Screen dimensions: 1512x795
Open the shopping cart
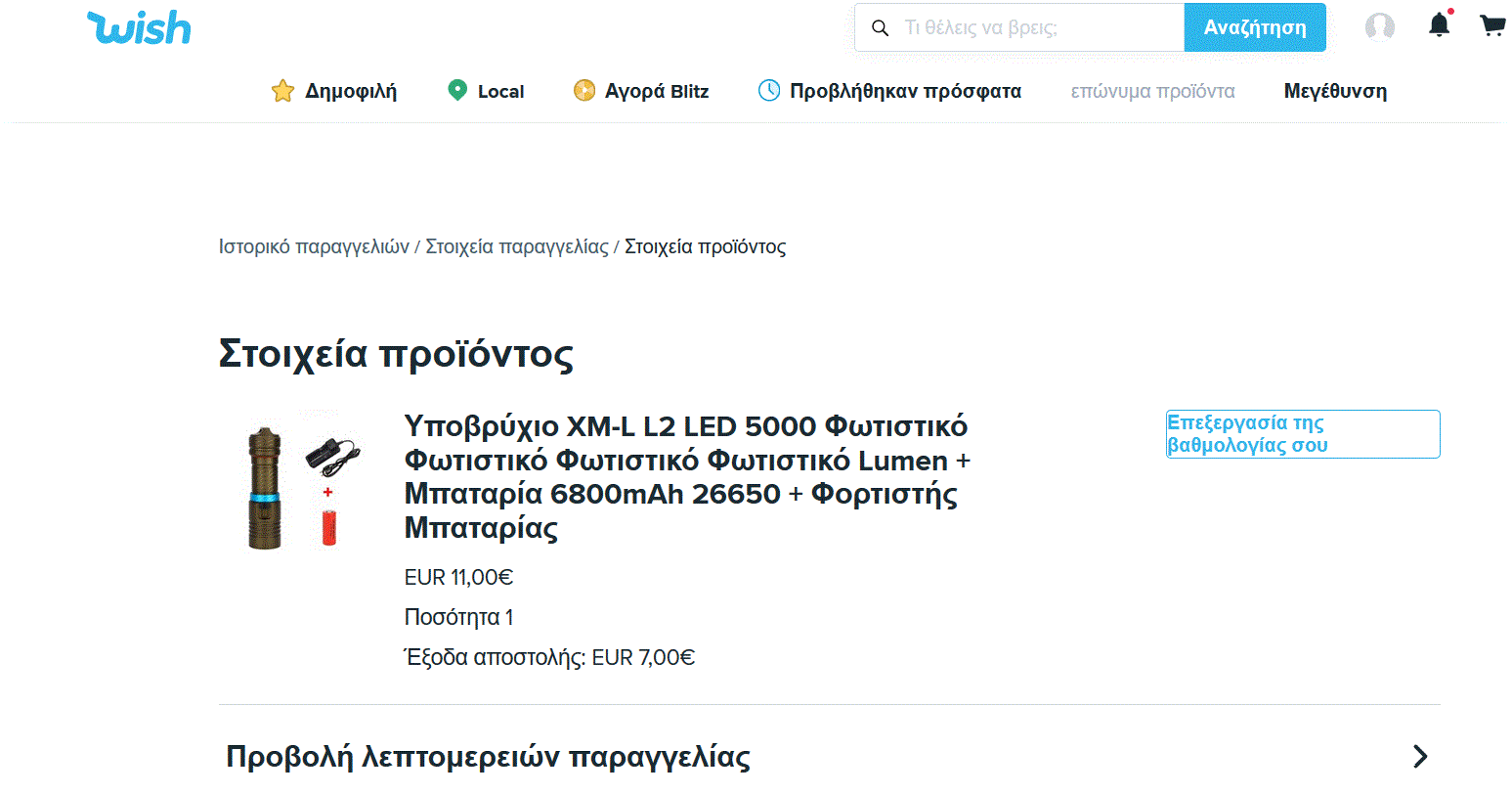(1491, 24)
